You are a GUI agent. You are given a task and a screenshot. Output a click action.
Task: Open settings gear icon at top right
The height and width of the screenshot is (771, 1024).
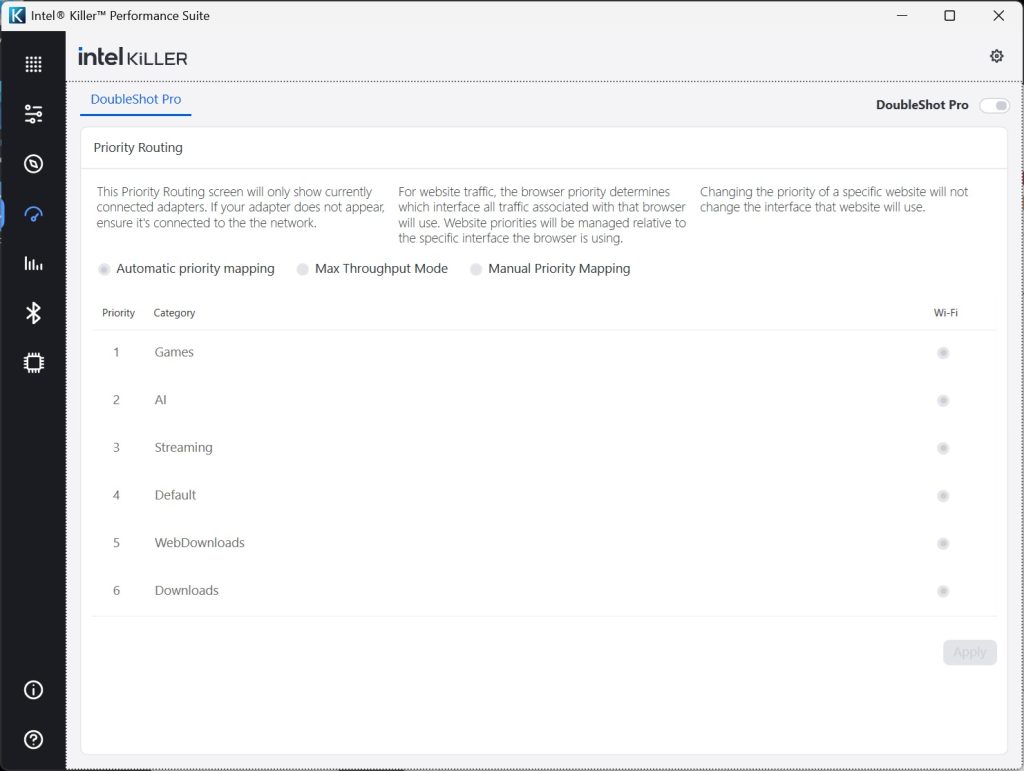coord(997,56)
